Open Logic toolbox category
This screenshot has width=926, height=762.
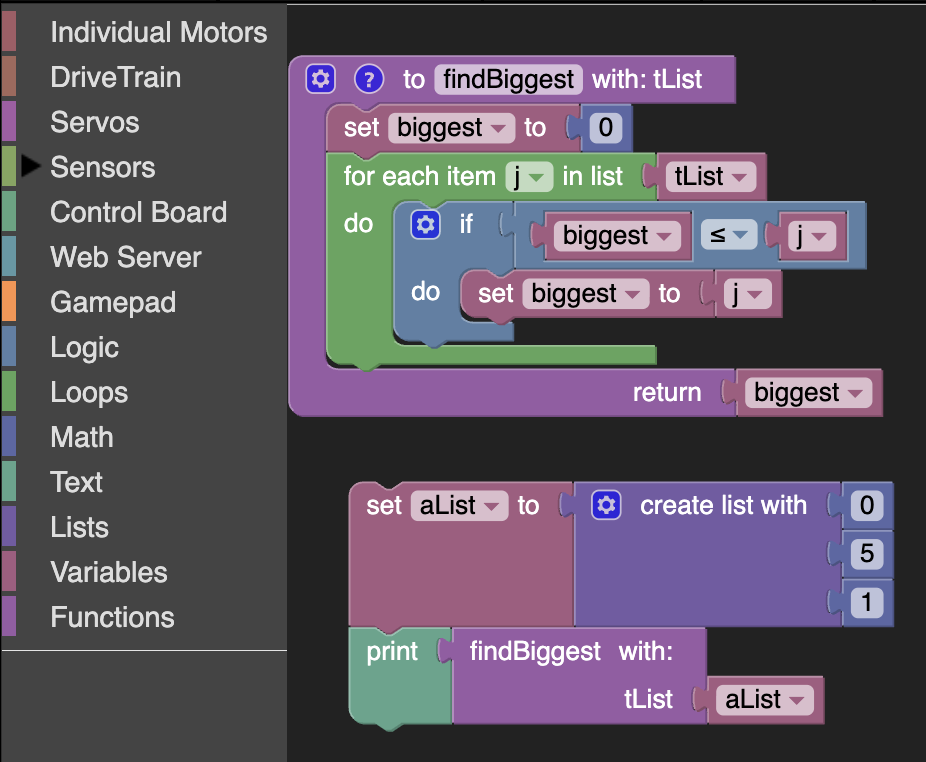[84, 347]
